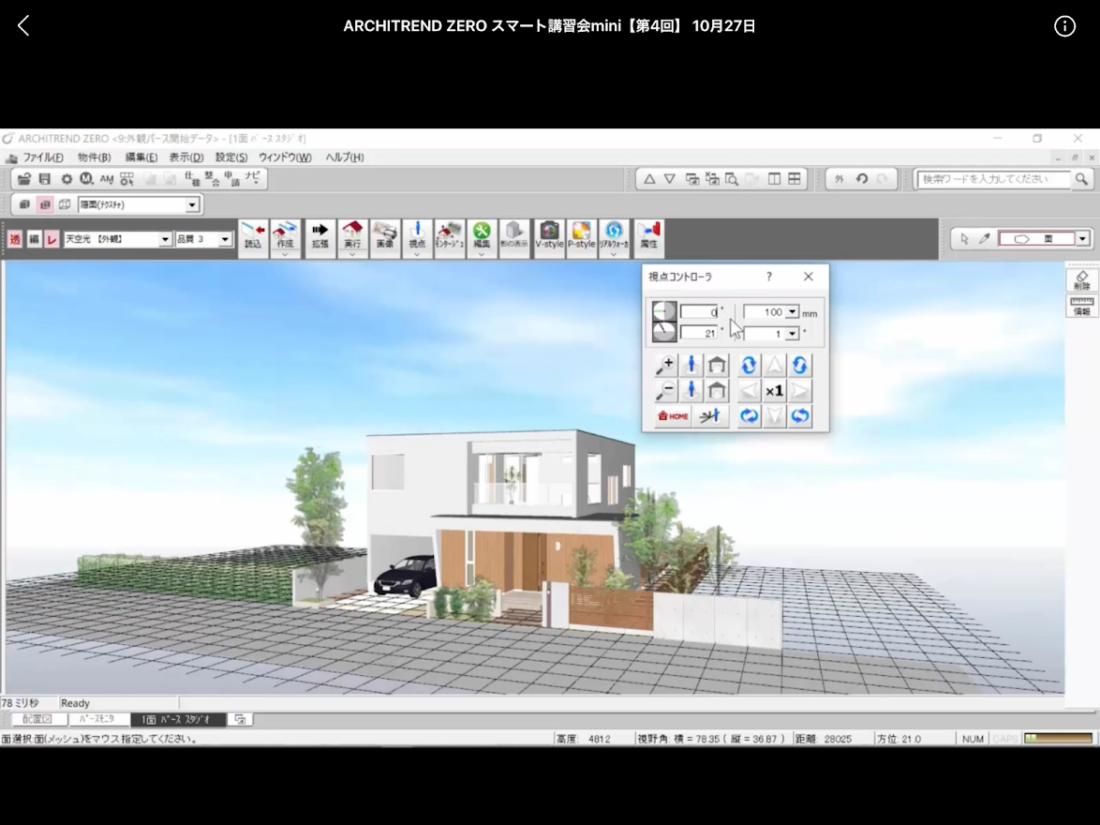The image size is (1100, 825).
Task: Click the search magnifier button
Action: [1082, 180]
